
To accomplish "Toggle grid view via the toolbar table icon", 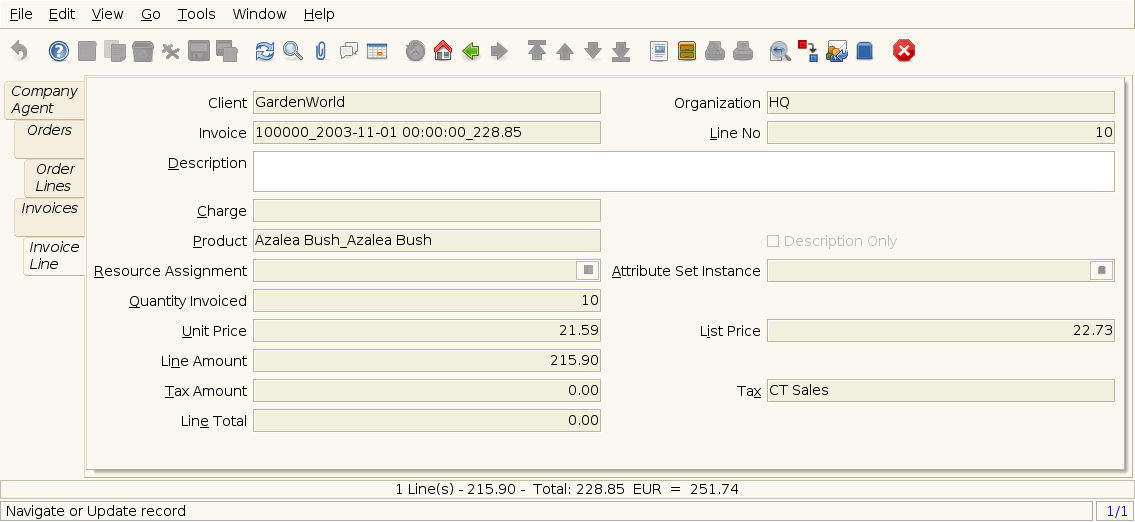I will [x=377, y=51].
